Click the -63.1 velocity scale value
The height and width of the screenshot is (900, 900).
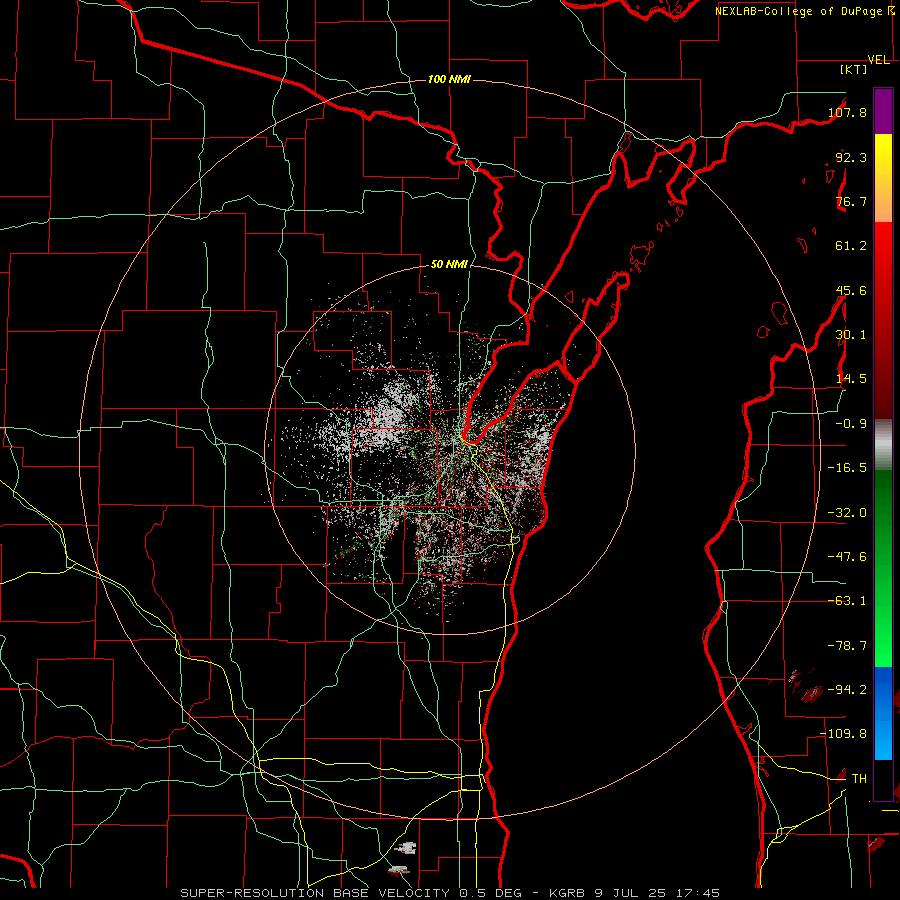pyautogui.click(x=847, y=601)
